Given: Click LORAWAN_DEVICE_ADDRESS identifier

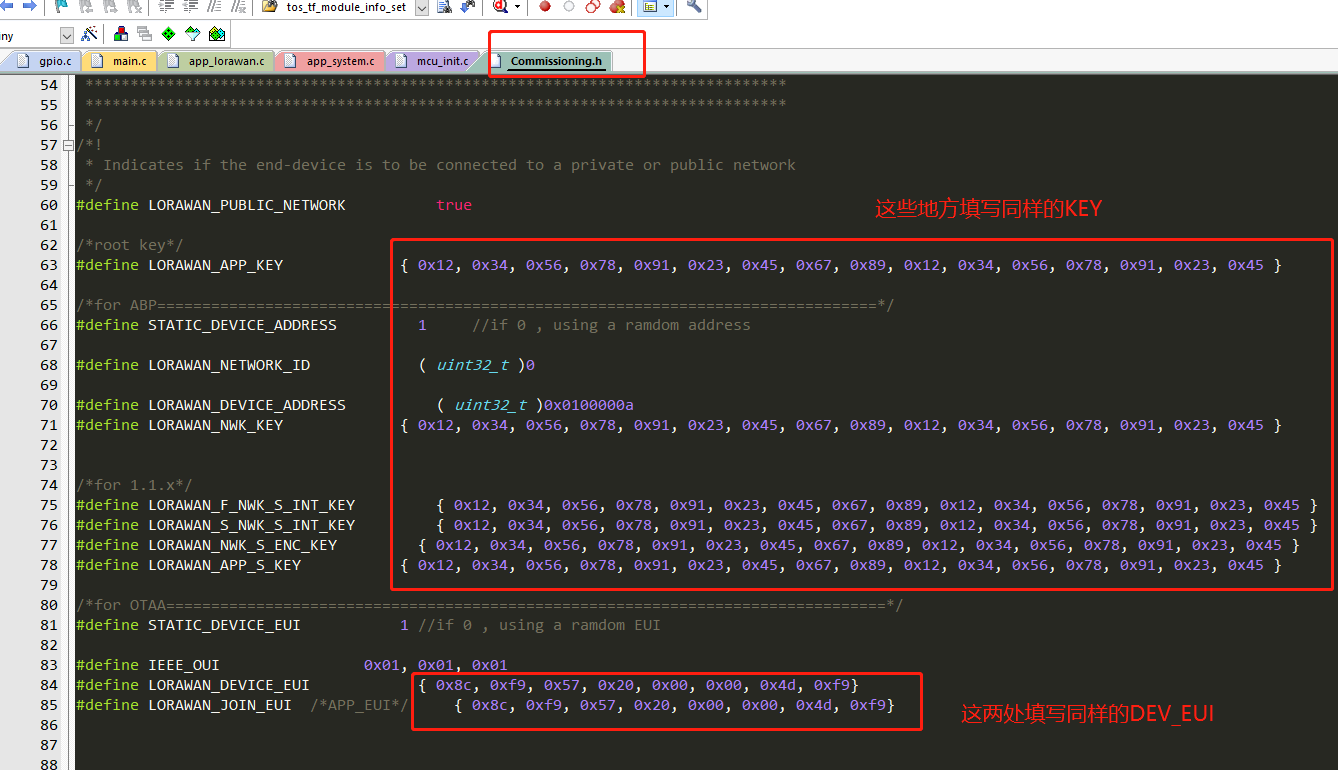Looking at the screenshot, I should click(x=247, y=405).
